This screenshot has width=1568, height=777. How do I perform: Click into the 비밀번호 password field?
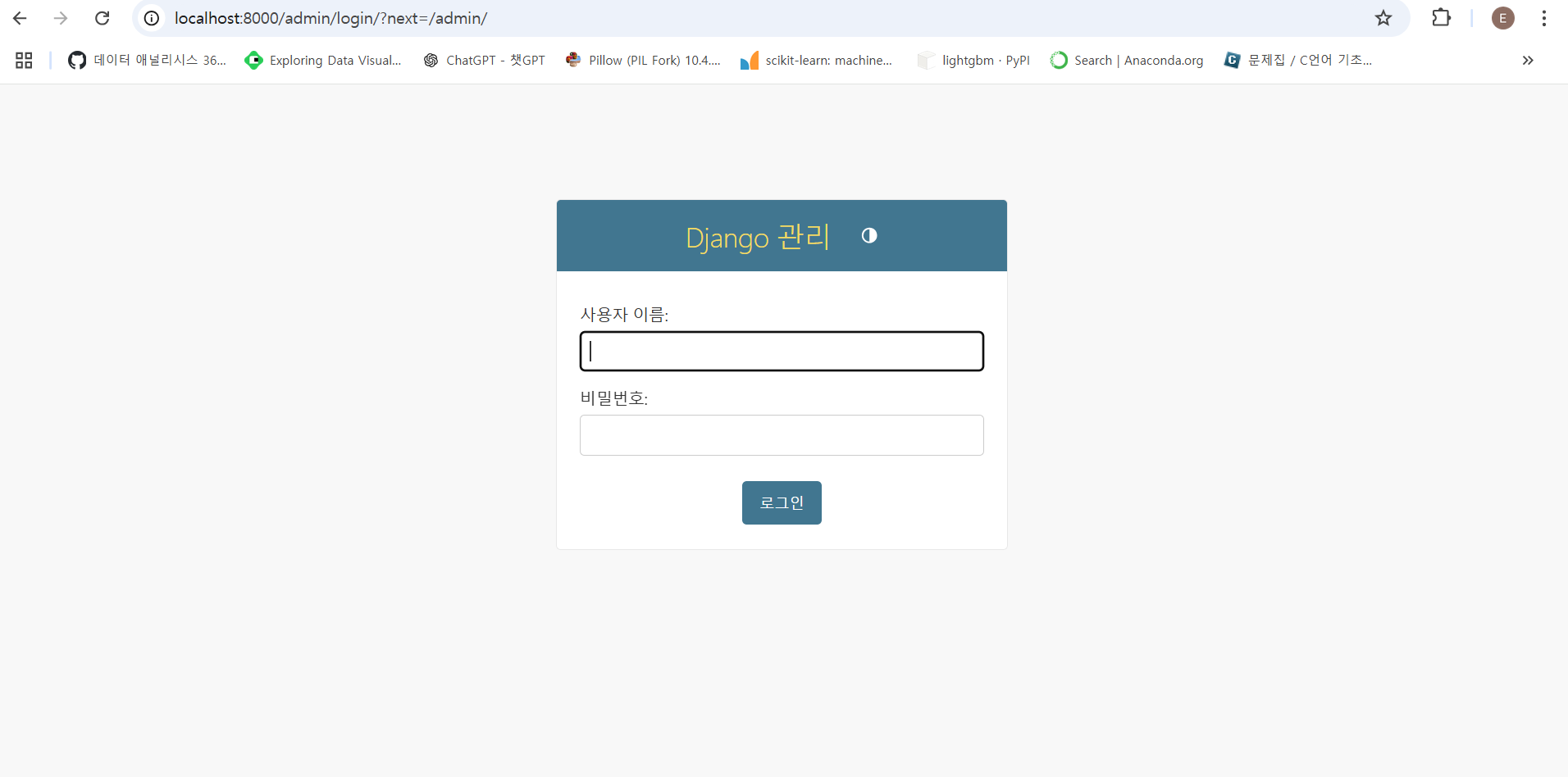[x=782, y=435]
